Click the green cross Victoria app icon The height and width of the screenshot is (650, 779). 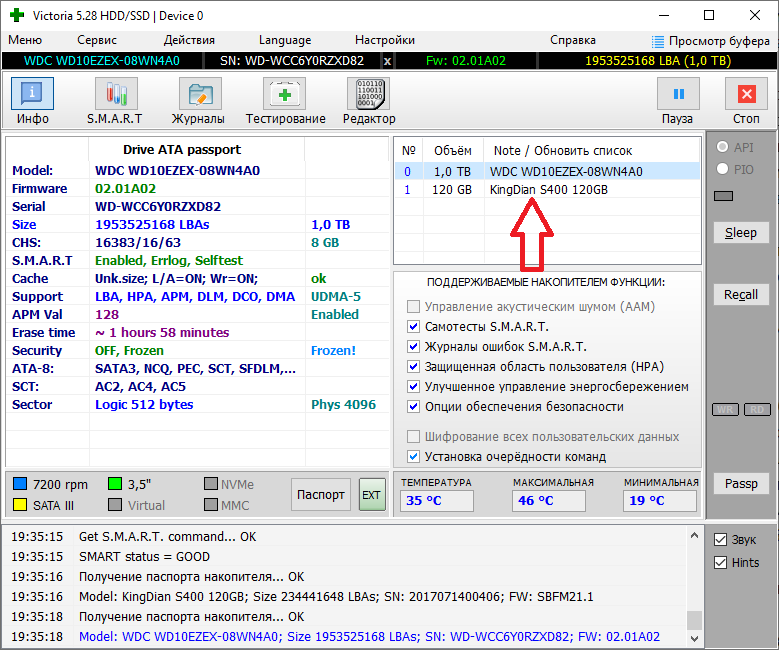tap(17, 15)
